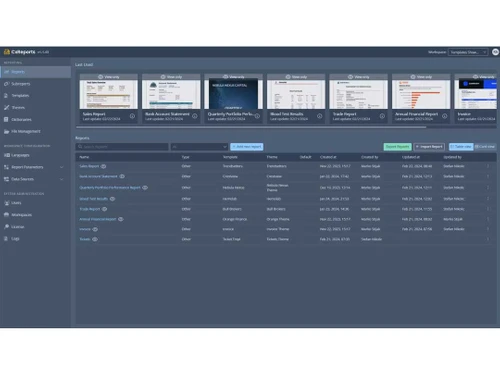Open the Trade Report card thumbnail
The image size is (500, 375).
point(359,94)
